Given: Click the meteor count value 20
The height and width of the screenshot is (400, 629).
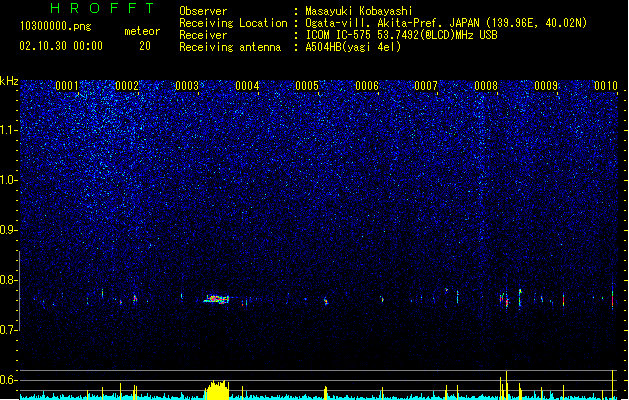Looking at the screenshot, I should tap(145, 46).
